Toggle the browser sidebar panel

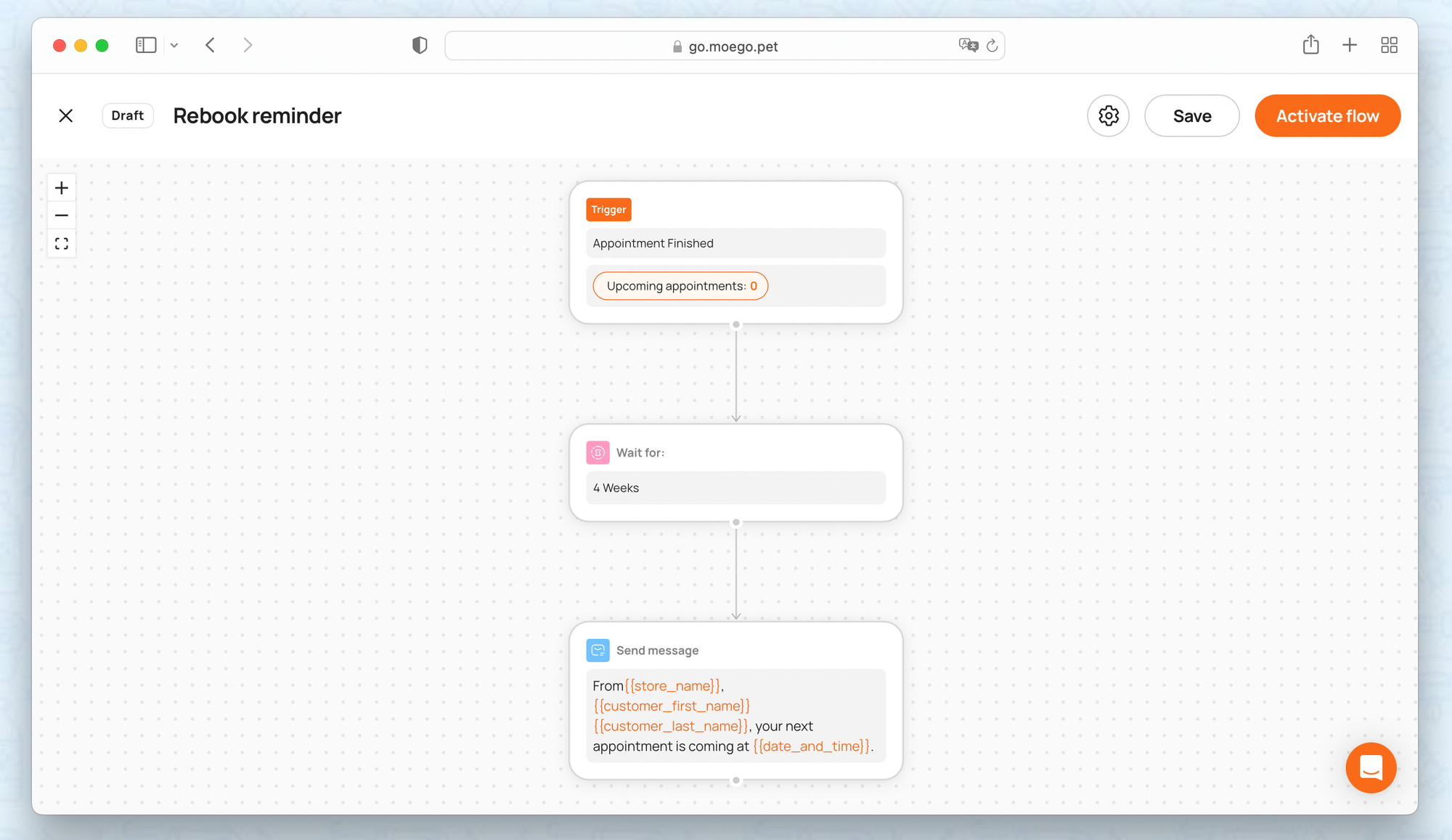tap(146, 45)
